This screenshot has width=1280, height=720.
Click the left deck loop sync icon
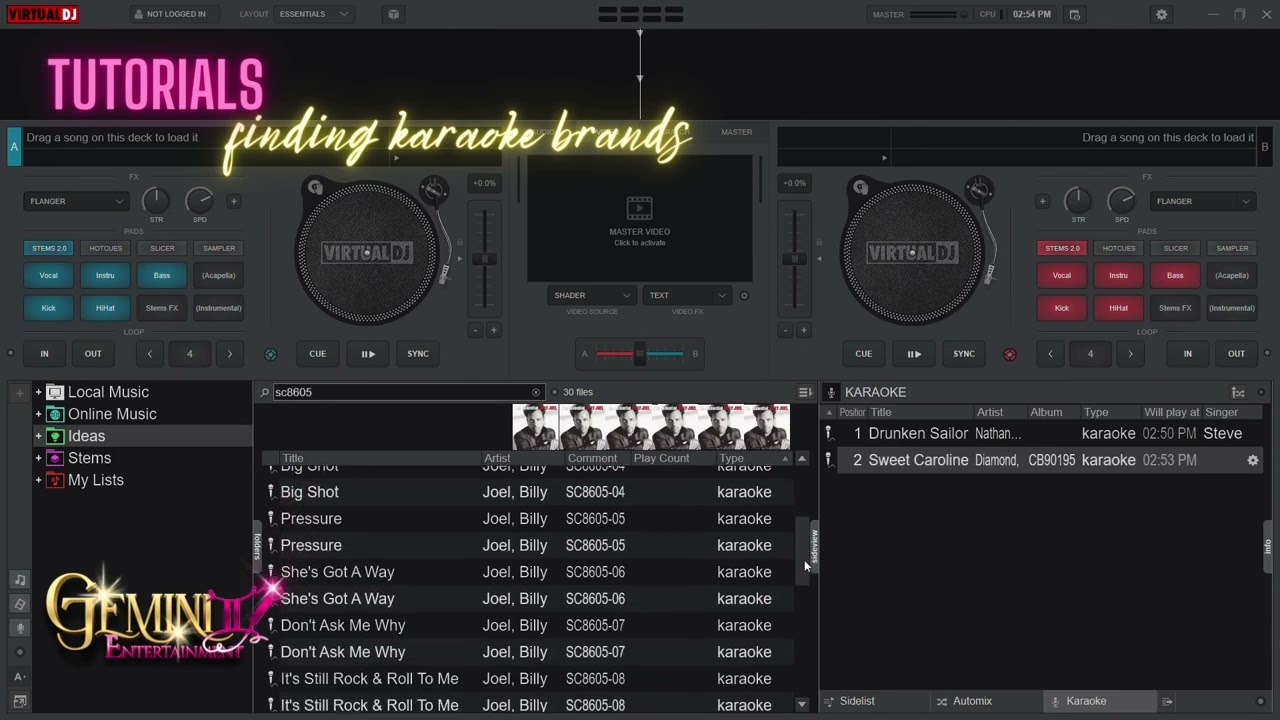coord(270,354)
